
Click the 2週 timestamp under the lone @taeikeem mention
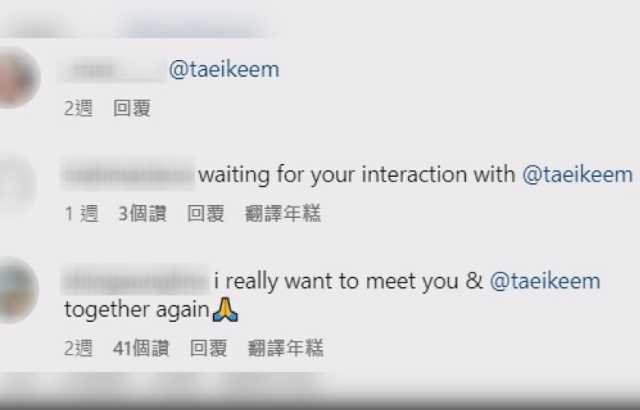[x=78, y=109]
